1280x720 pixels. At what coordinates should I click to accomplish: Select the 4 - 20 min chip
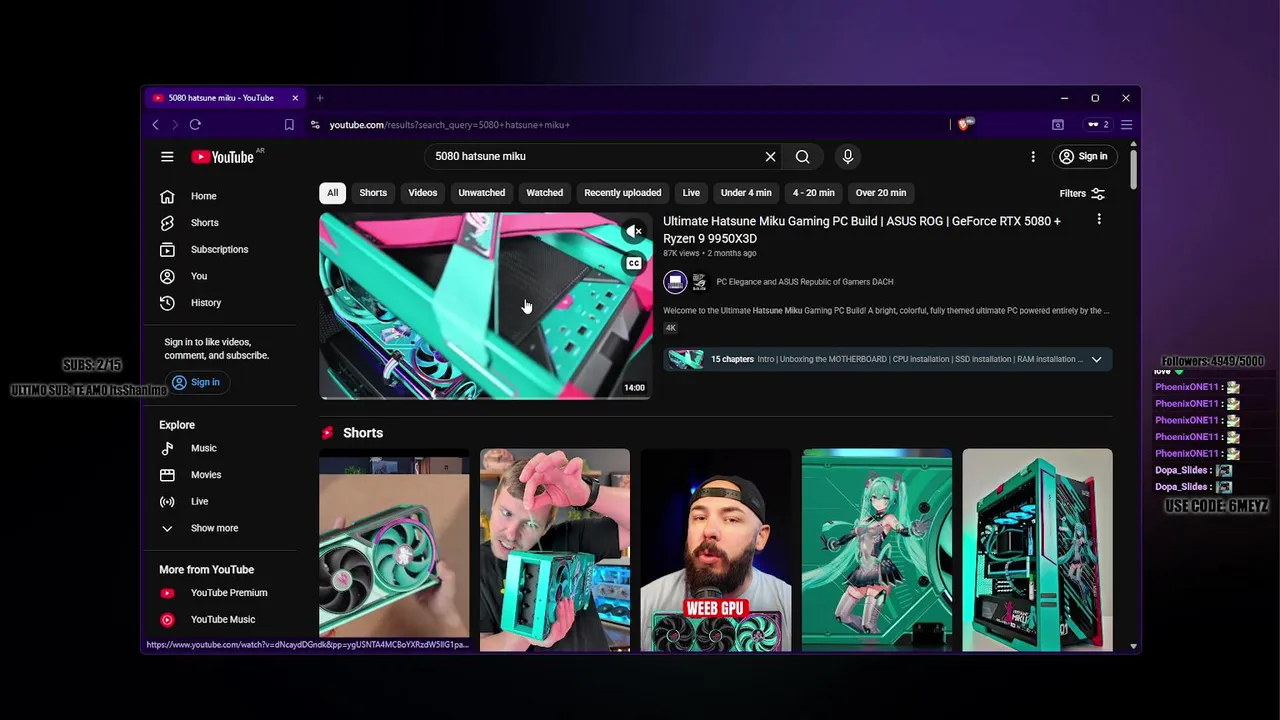(x=813, y=193)
